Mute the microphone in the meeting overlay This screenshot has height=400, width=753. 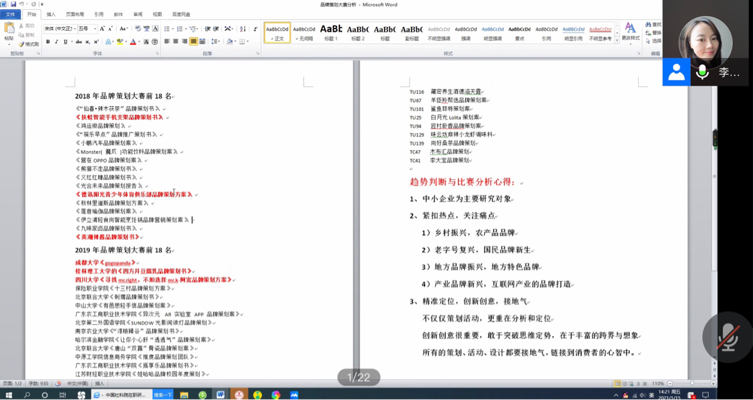[702, 72]
